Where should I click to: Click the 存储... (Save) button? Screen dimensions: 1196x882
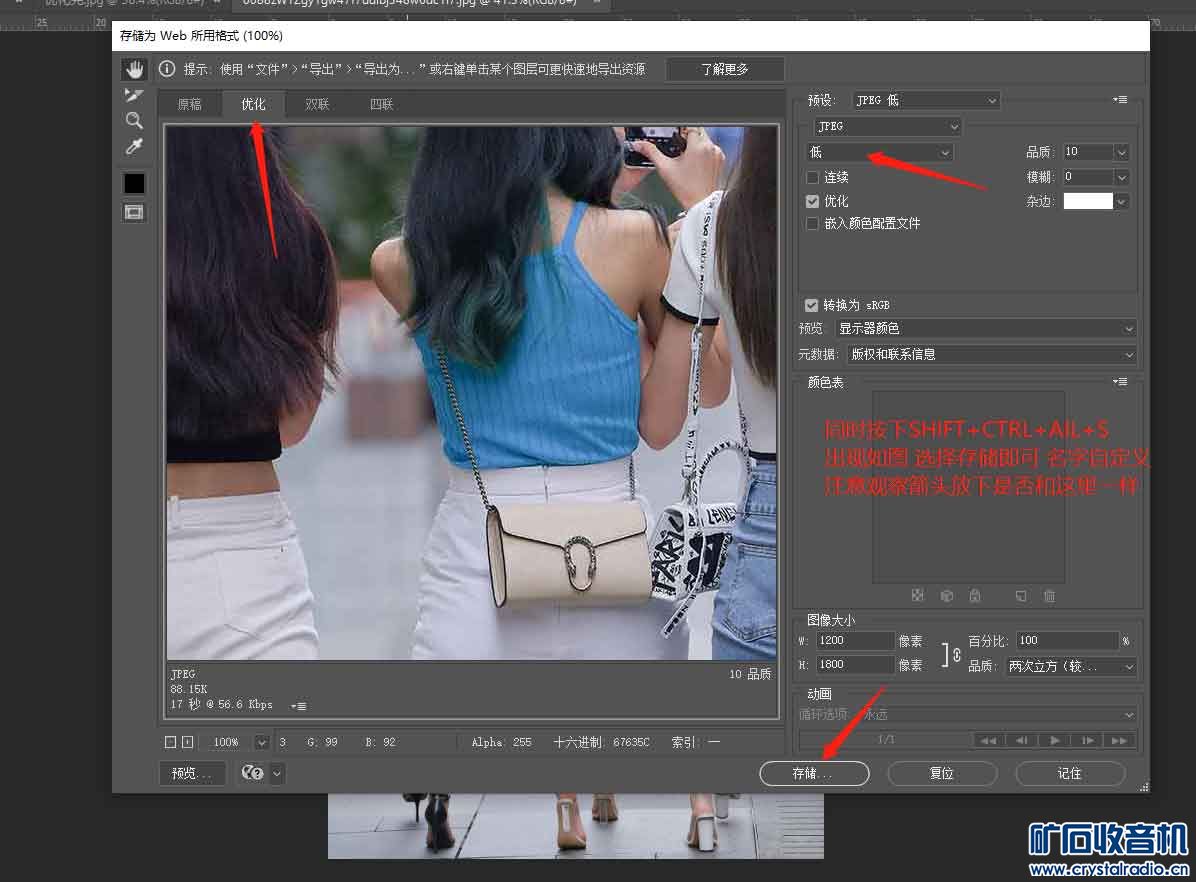814,773
